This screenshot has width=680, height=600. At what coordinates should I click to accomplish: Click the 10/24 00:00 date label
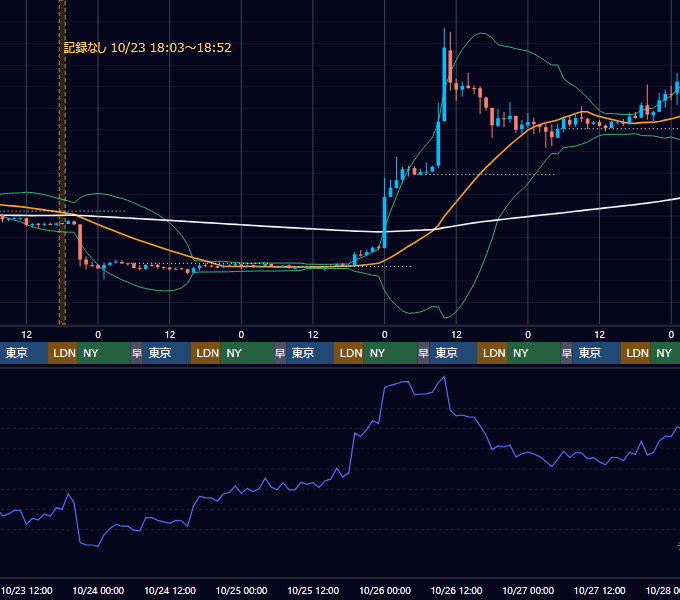coord(98,590)
